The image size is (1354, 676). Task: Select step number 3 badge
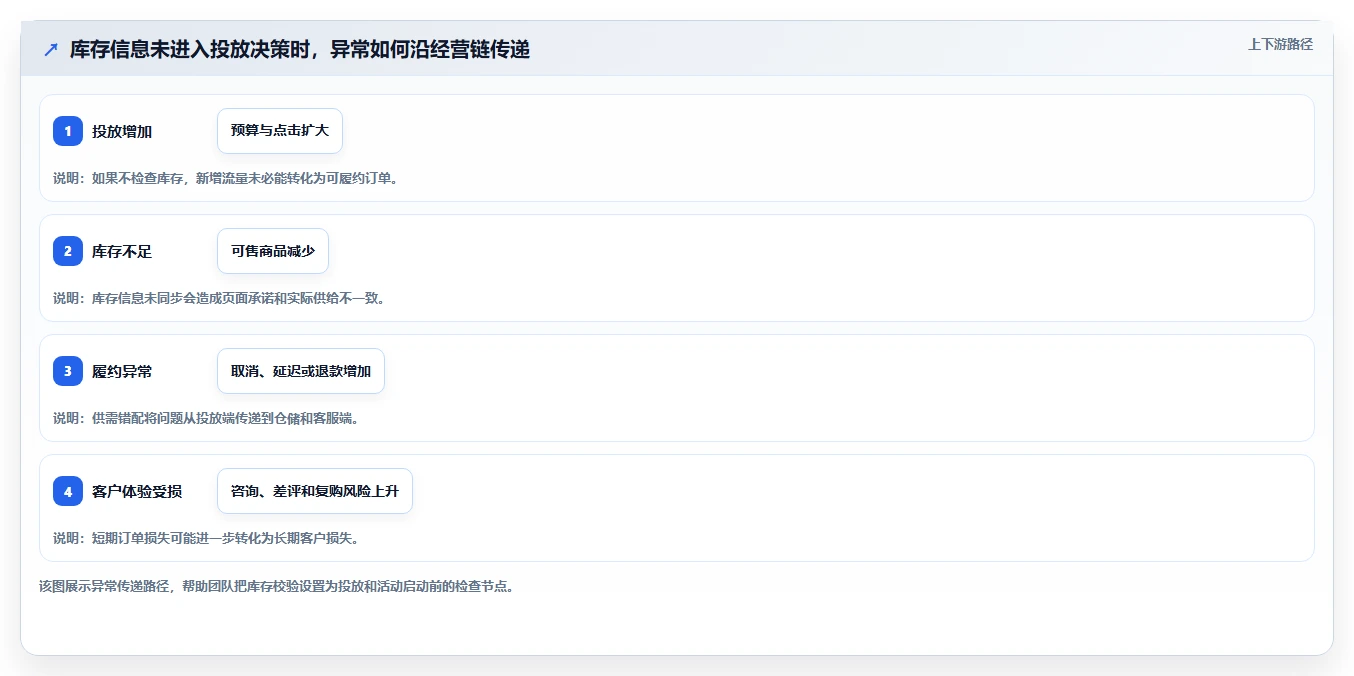pyautogui.click(x=68, y=371)
